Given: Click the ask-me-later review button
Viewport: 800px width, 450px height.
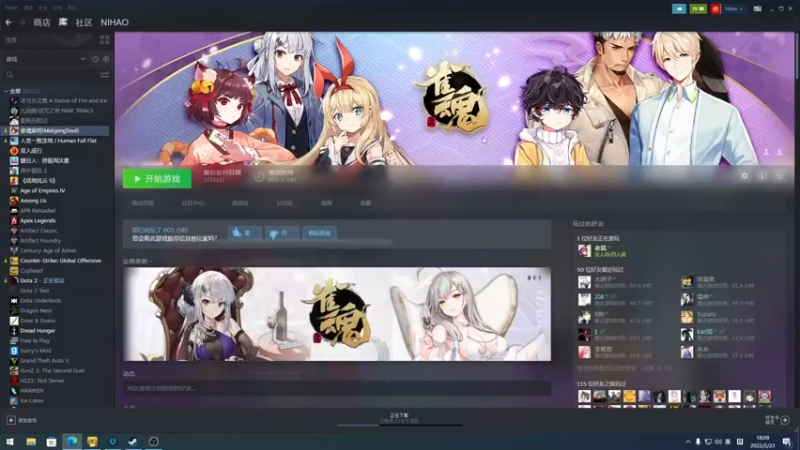Looking at the screenshot, I should tap(319, 233).
